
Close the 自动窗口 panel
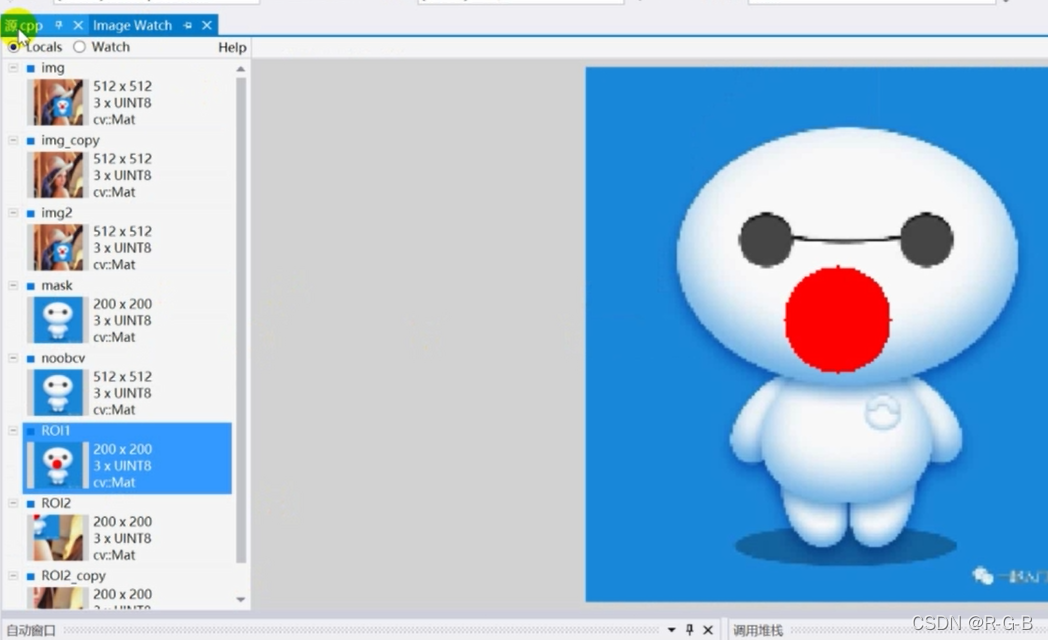pos(708,629)
